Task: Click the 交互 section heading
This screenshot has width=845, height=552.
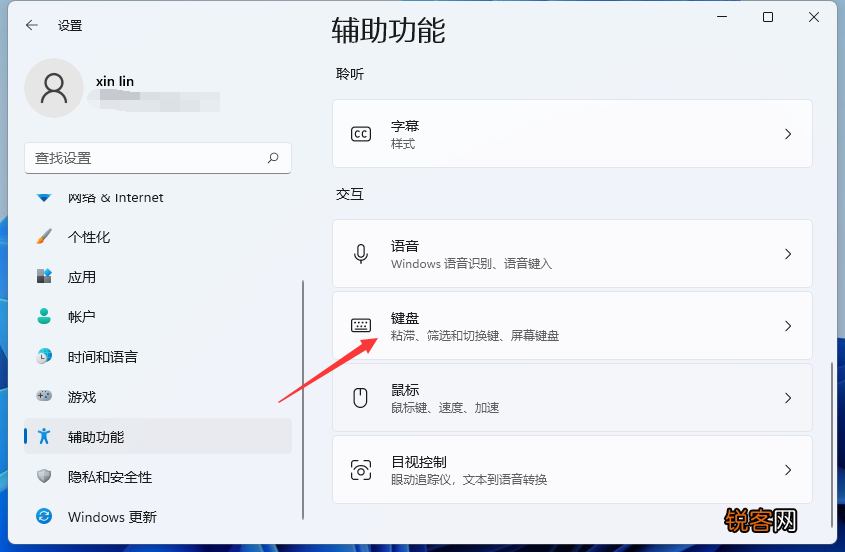Action: (350, 194)
